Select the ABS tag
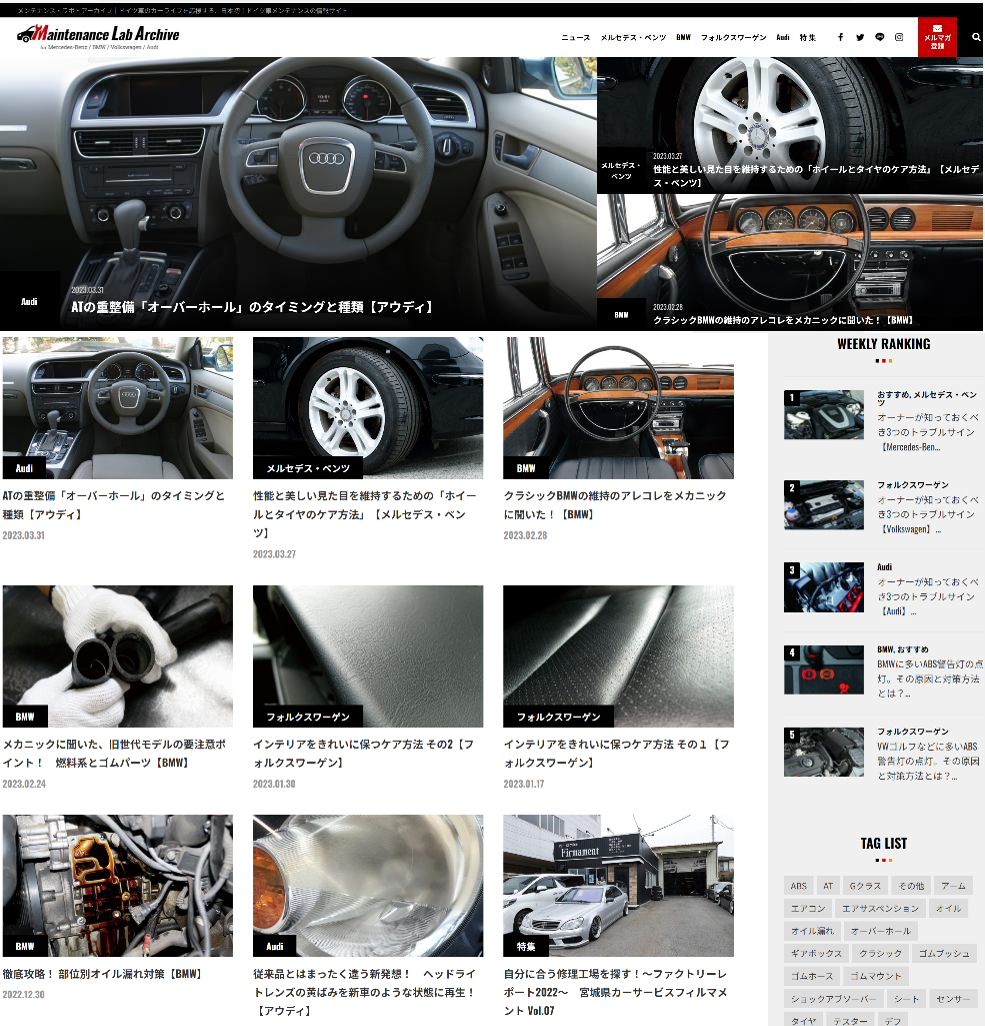The image size is (985, 1026). 798,886
